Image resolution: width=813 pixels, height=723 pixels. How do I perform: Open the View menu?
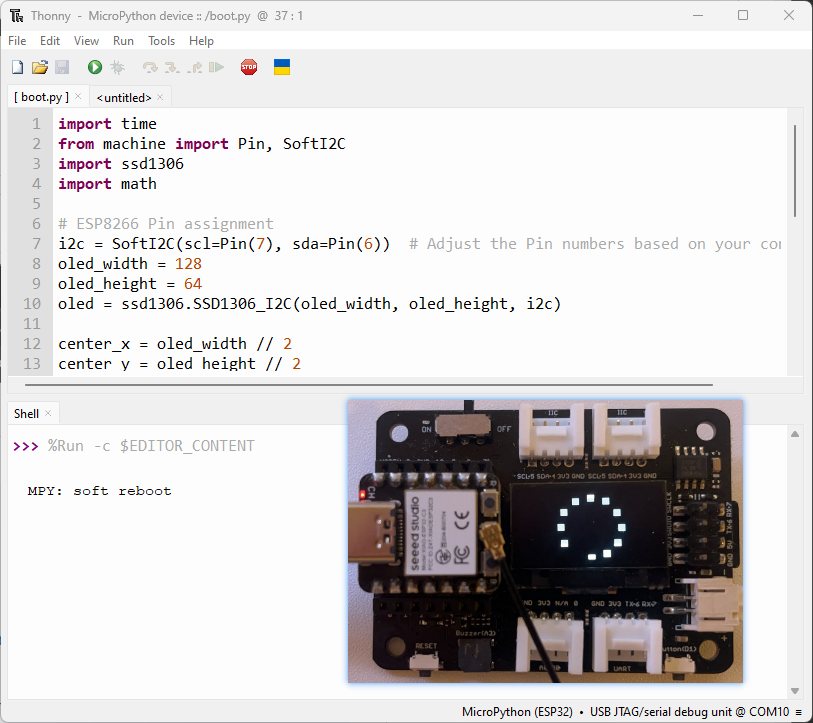86,41
